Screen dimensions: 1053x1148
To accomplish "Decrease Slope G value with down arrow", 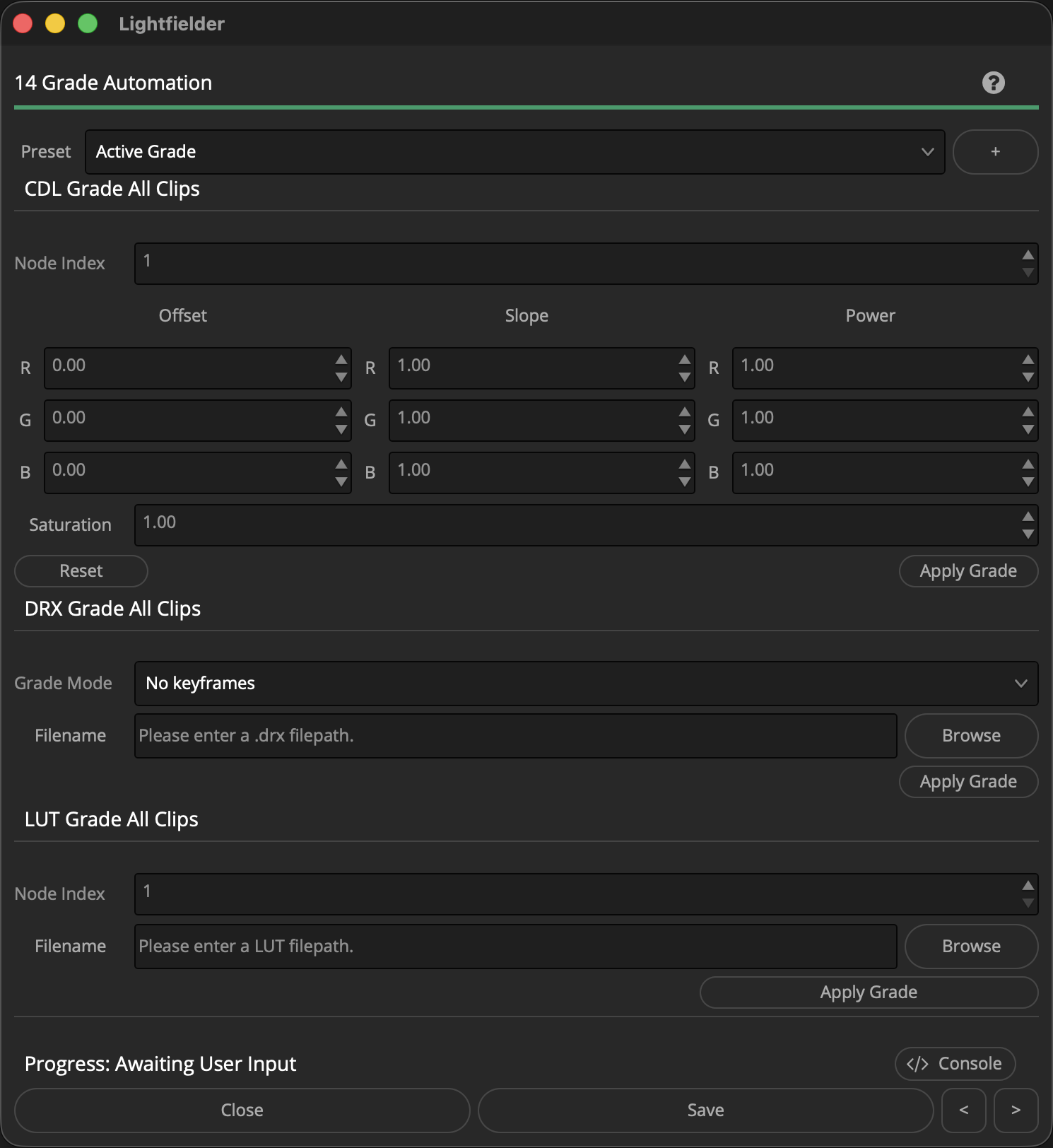I will pos(685,429).
